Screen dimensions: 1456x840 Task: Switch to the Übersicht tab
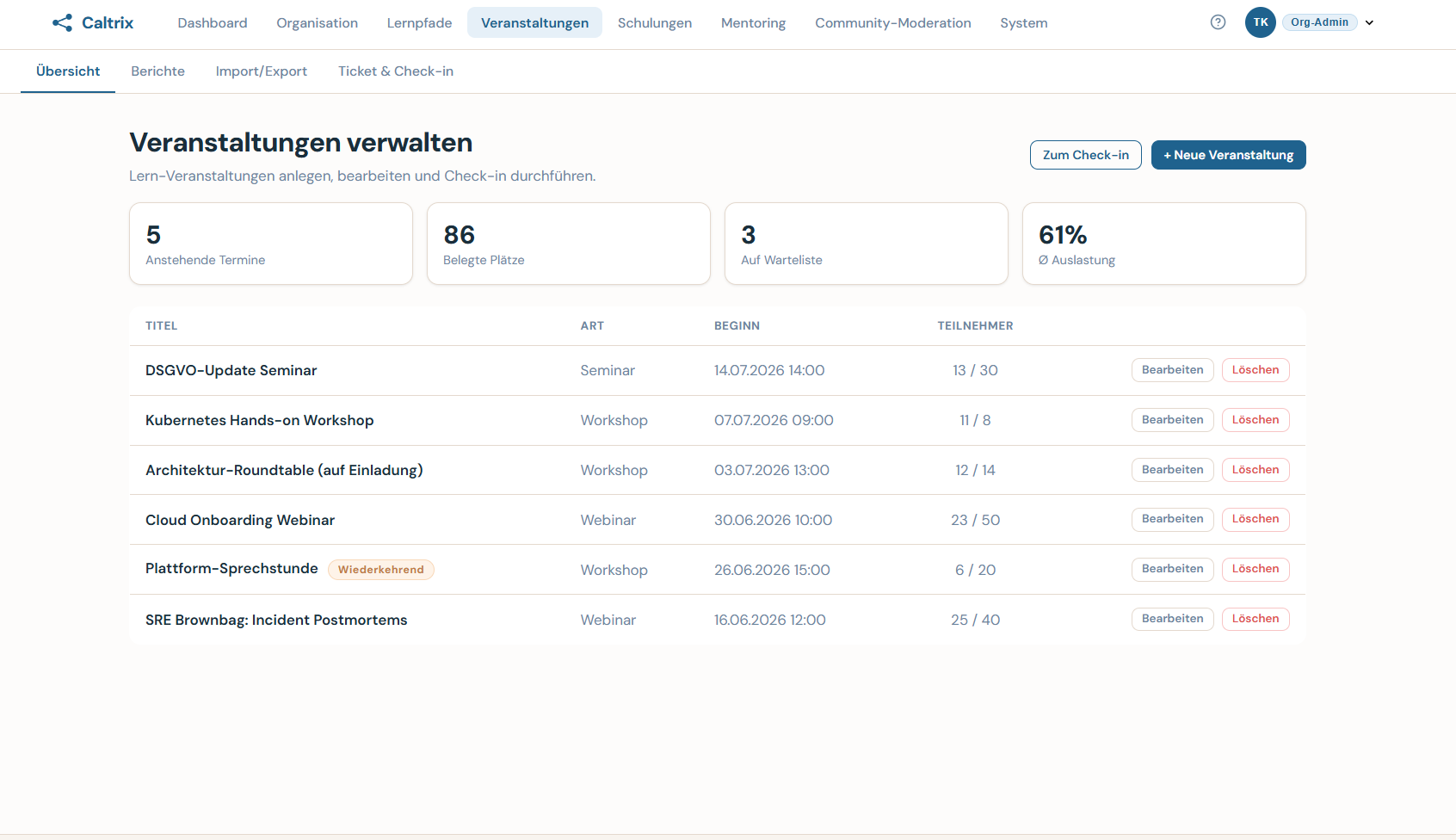point(68,71)
